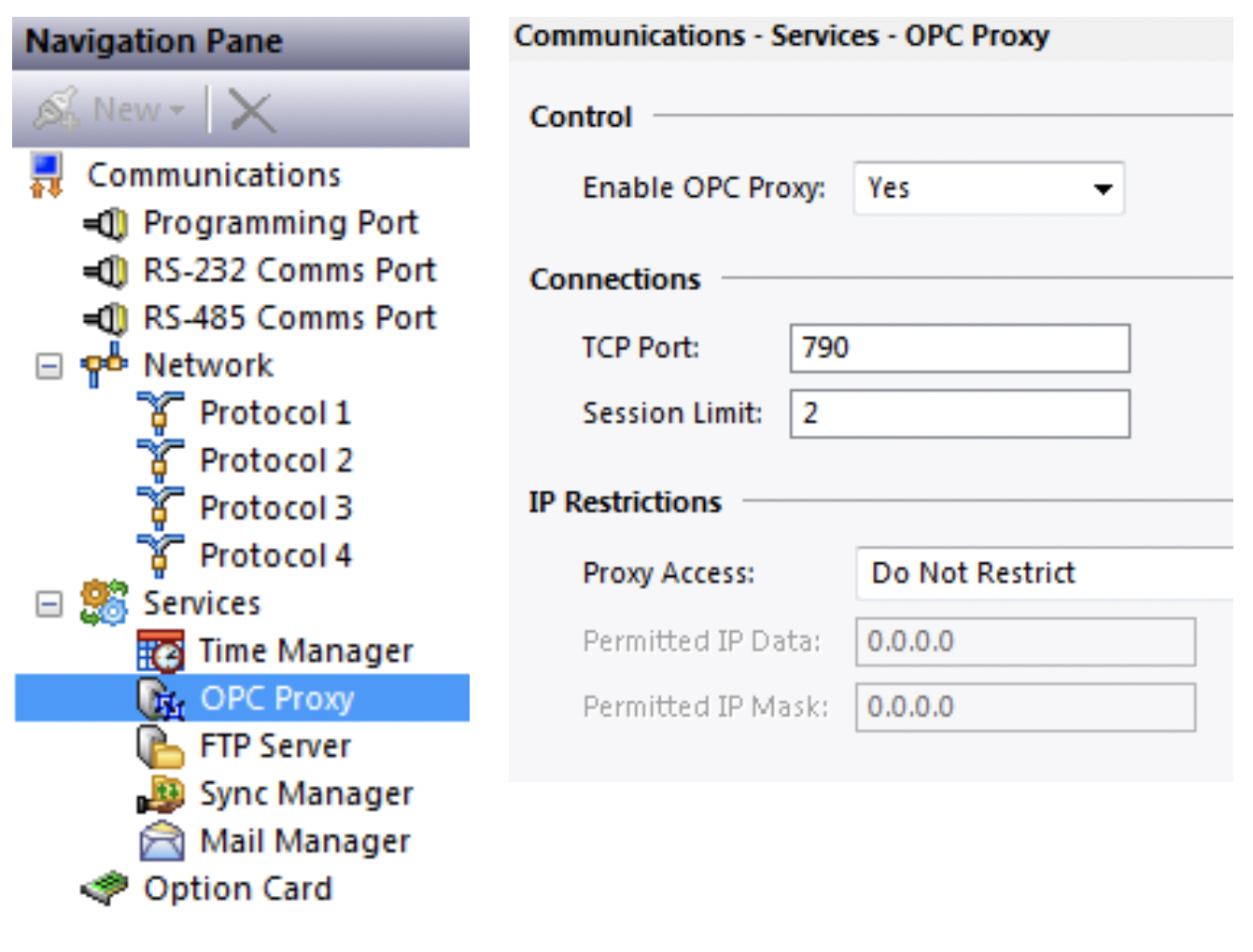1253x952 pixels.
Task: Open the Enable OPC Proxy dropdown
Action: (x=989, y=189)
